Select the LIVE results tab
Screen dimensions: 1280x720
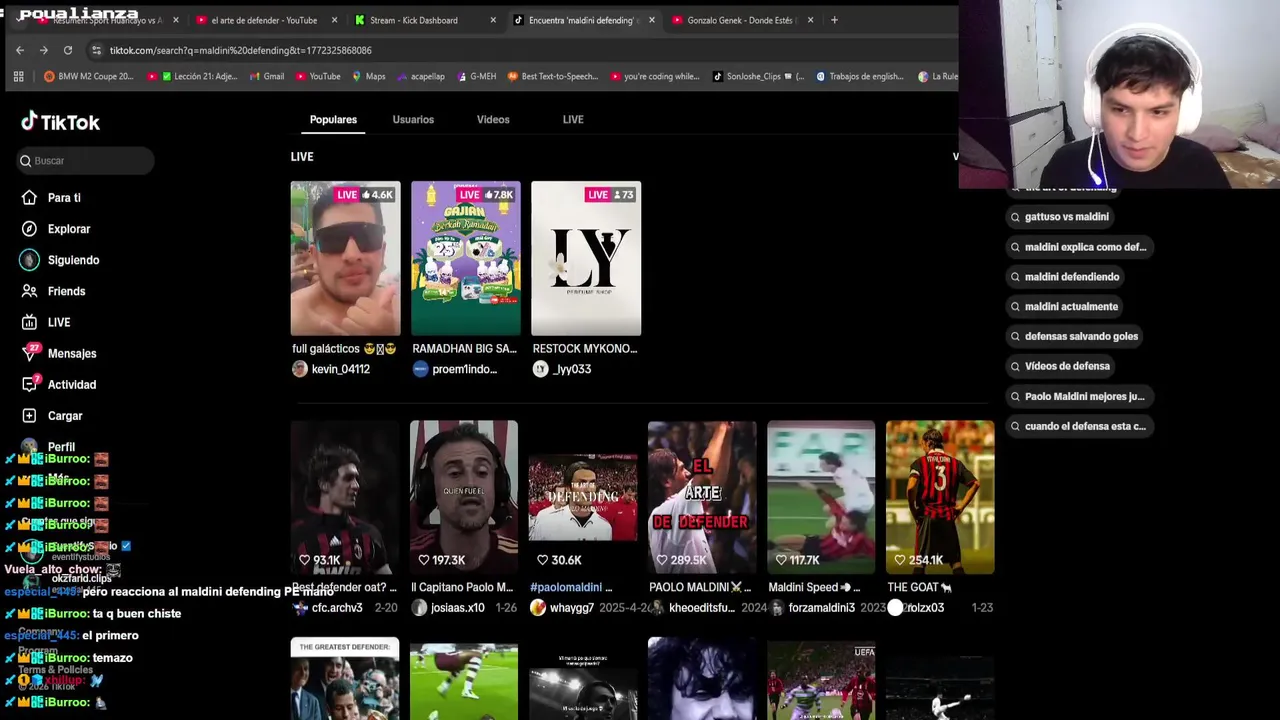573,120
